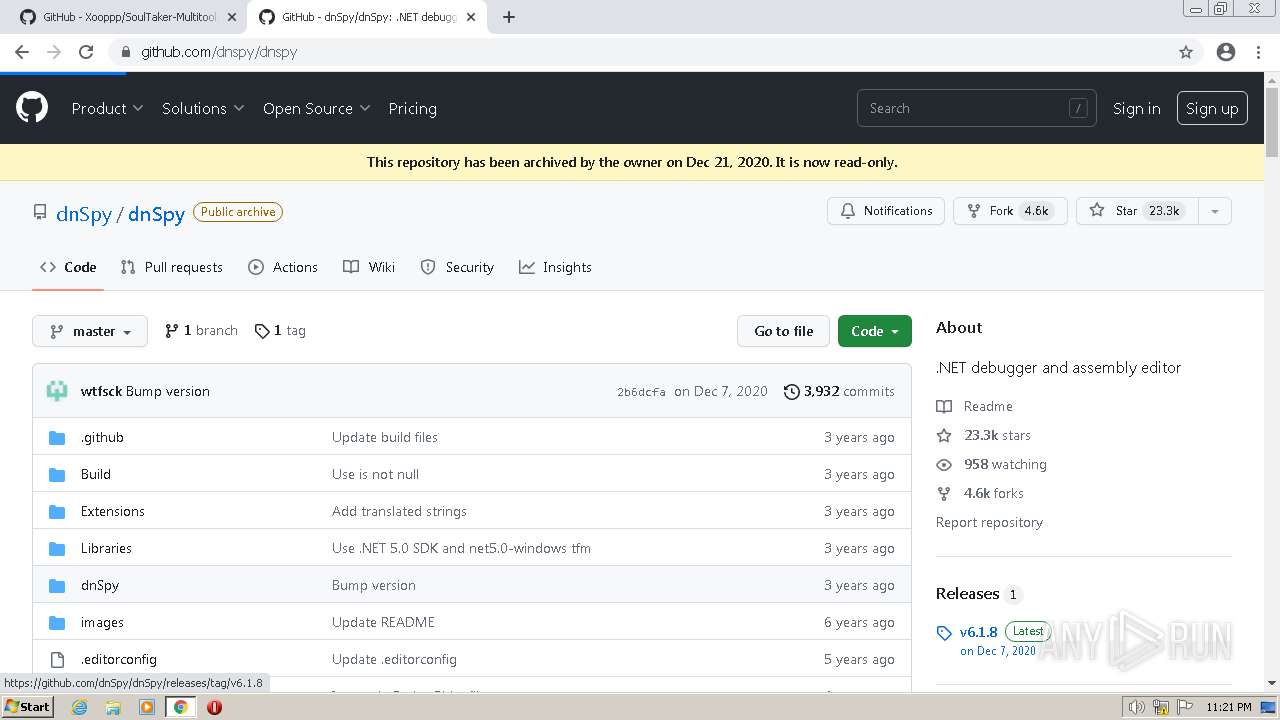Open Internet Explorer from taskbar
The height and width of the screenshot is (720, 1280).
coord(79,707)
